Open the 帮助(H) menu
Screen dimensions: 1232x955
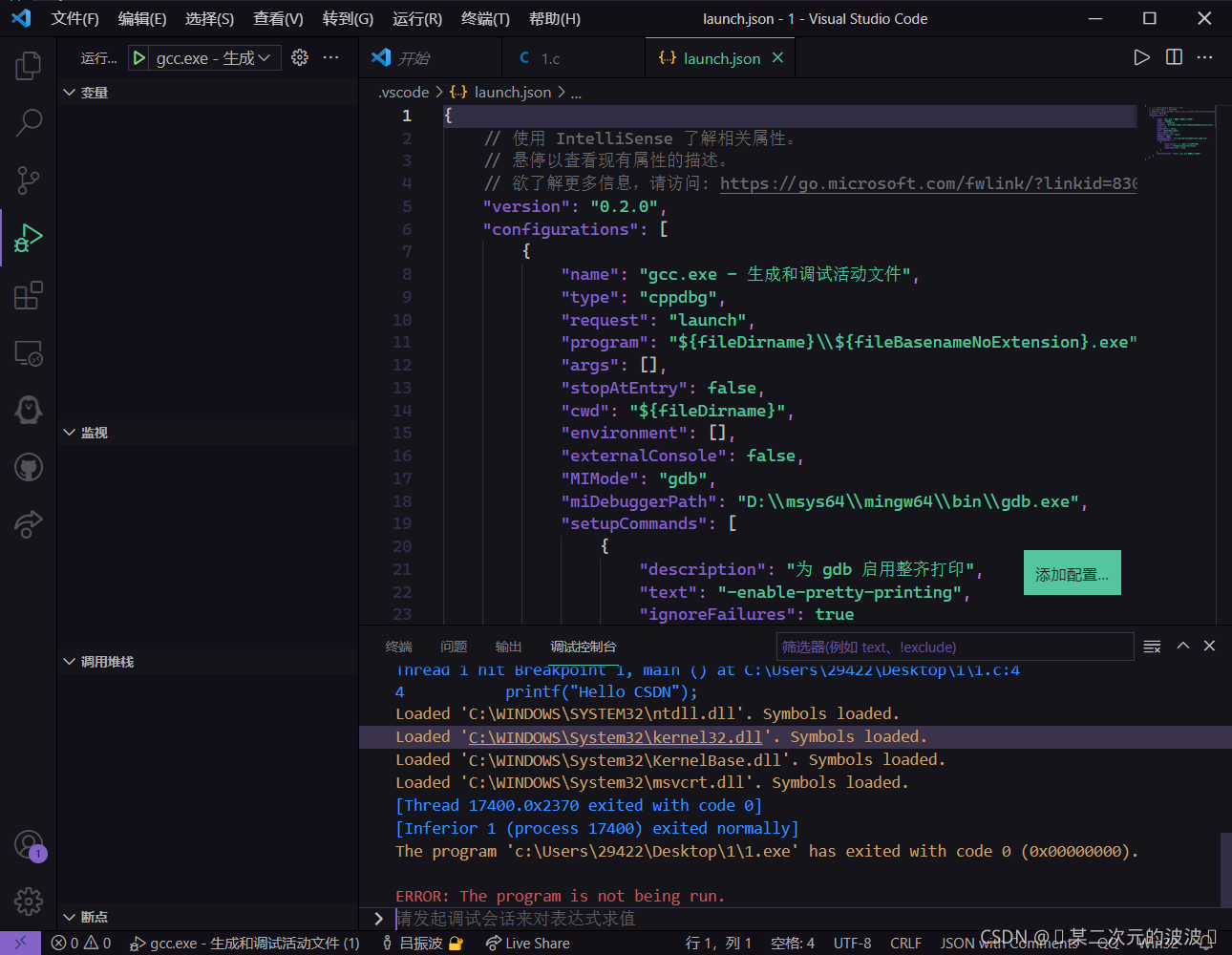(x=555, y=18)
